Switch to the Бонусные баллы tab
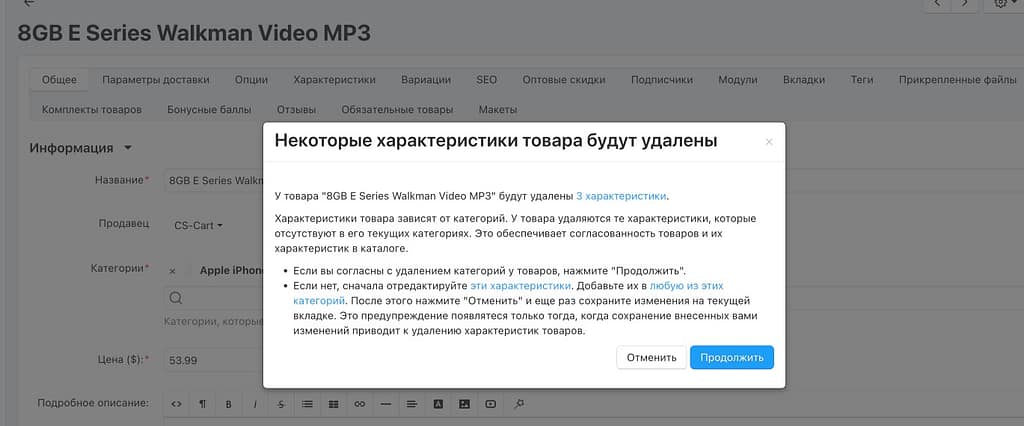This screenshot has width=1024, height=426. tap(209, 109)
